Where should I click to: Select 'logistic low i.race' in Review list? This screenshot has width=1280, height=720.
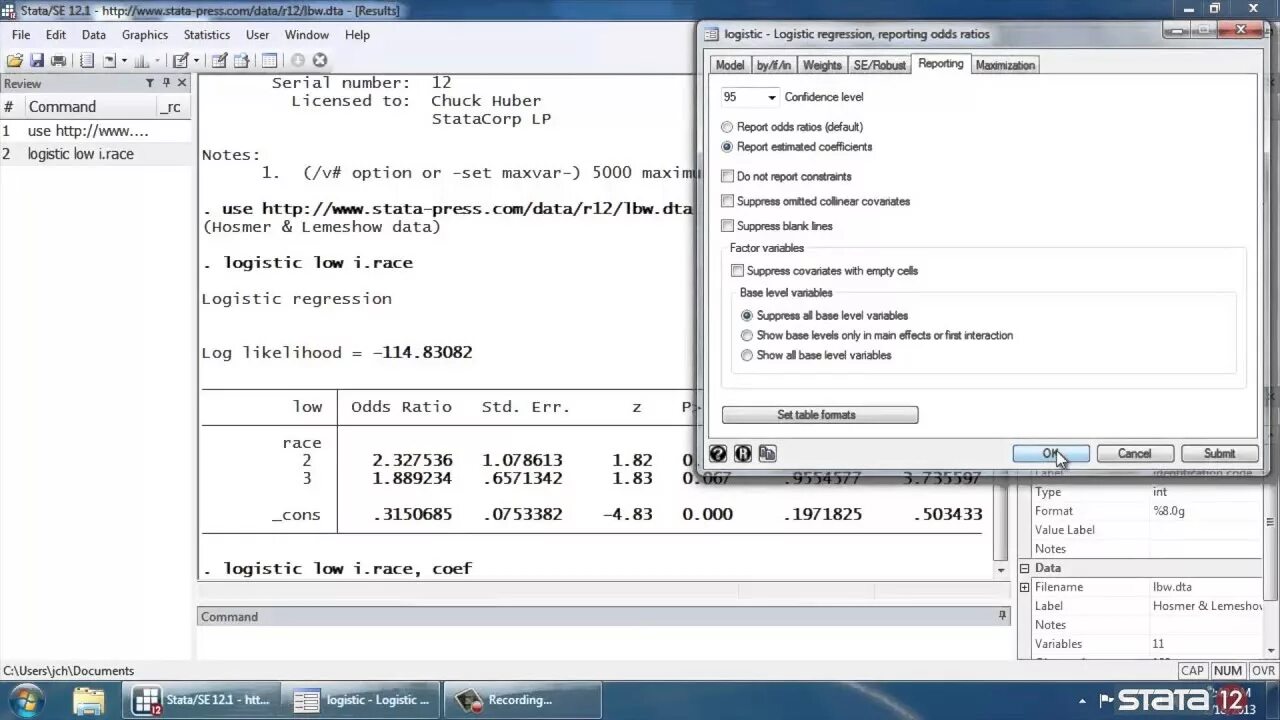point(95,154)
